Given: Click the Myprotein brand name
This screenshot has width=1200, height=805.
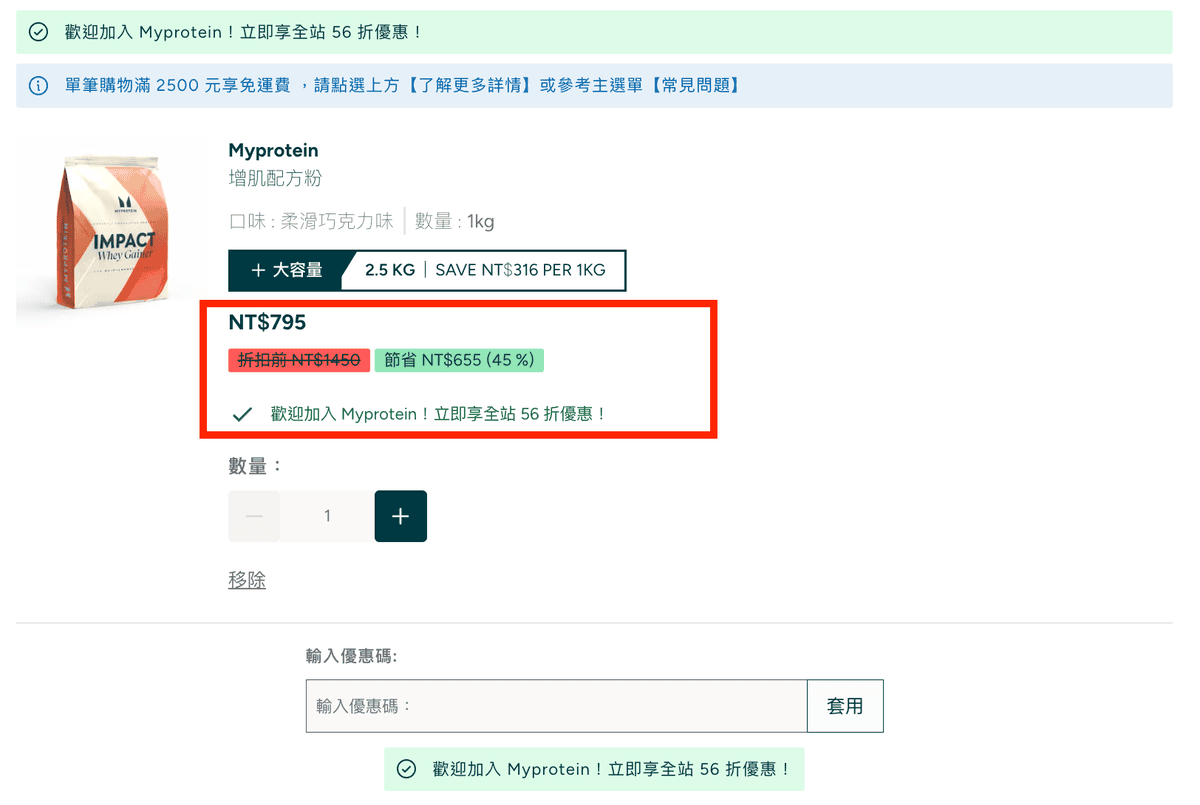Looking at the screenshot, I should [x=273, y=150].
